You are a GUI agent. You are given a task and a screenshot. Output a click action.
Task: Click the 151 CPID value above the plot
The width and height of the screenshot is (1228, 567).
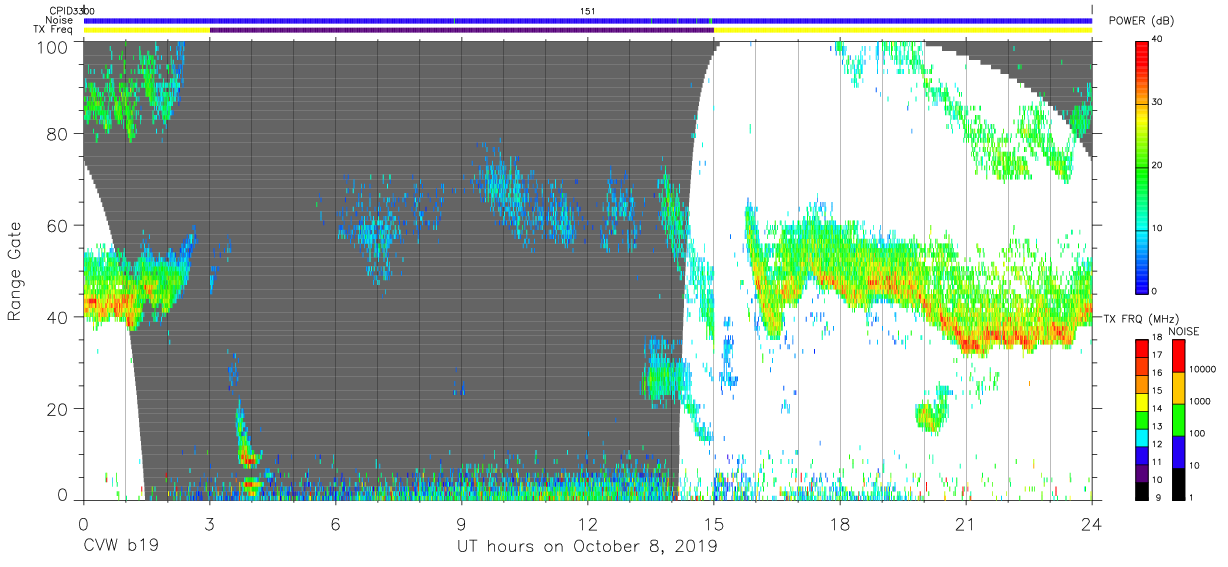[588, 11]
